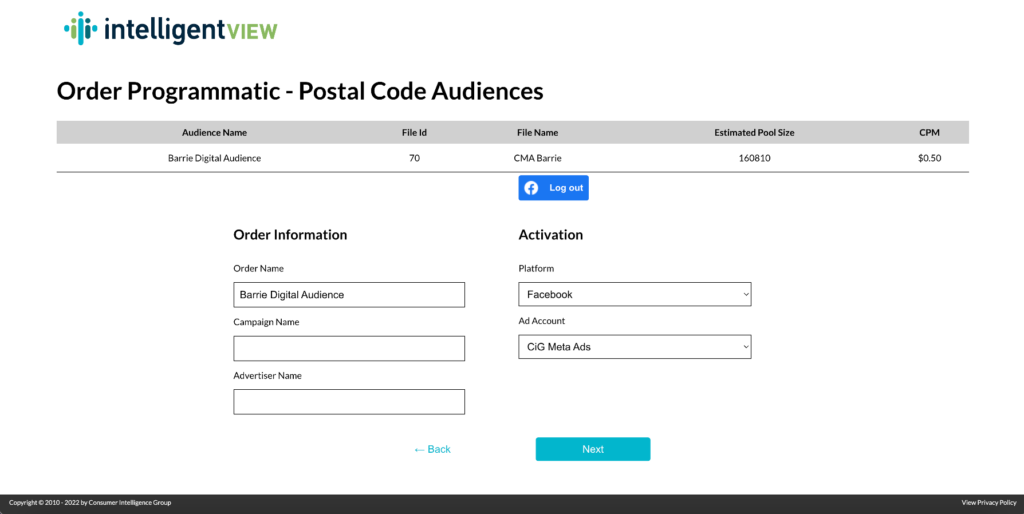Select the Barrie Digital Audience table row

[513, 158]
